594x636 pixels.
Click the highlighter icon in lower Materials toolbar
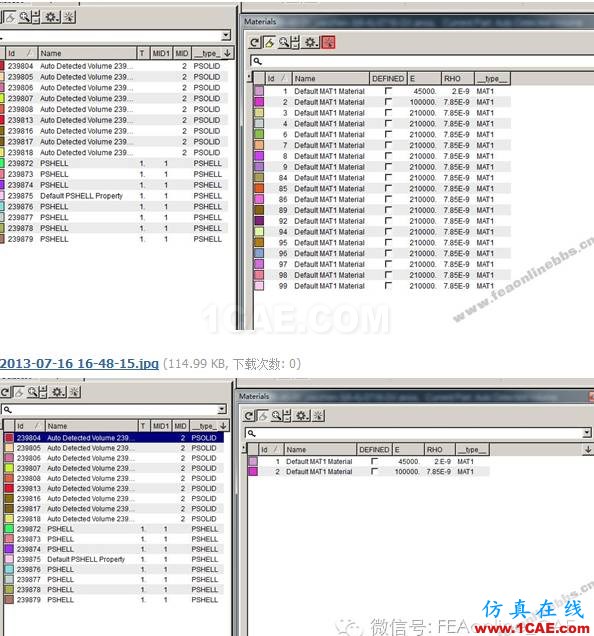click(263, 416)
